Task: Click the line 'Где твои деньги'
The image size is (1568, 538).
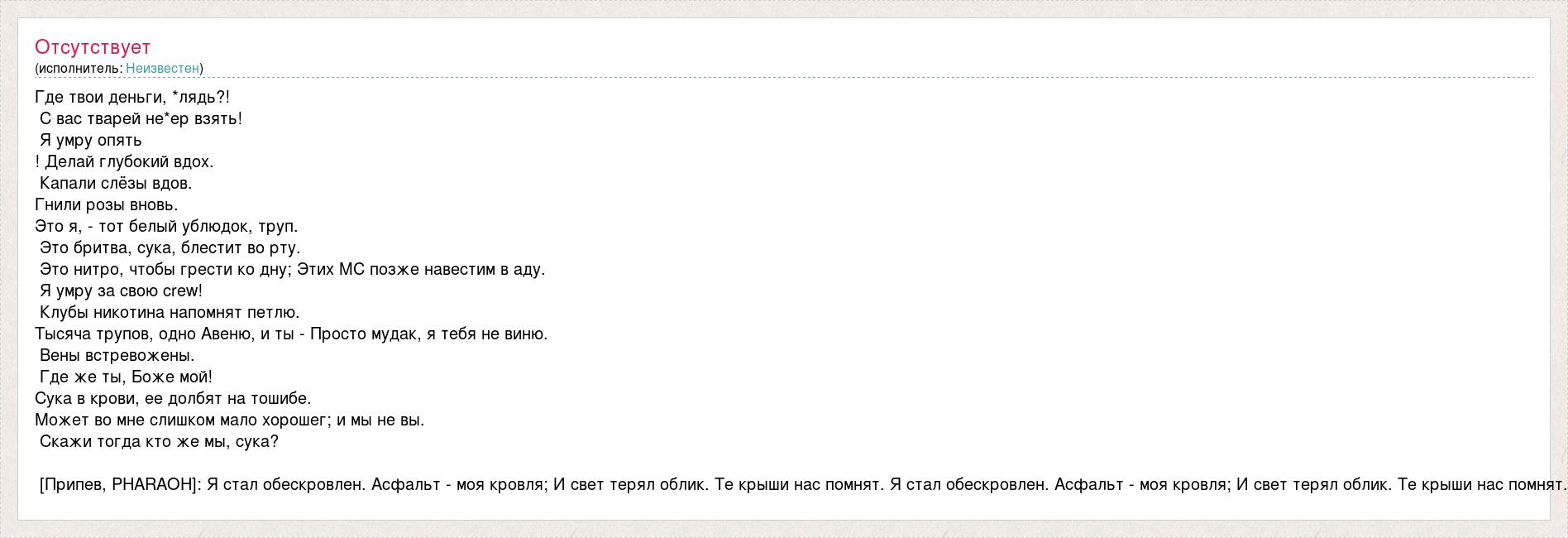Action: (132, 97)
